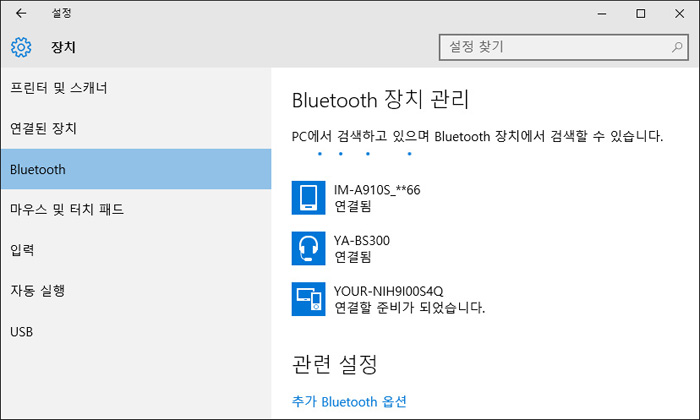Close the 설정 window
This screenshot has width=700, height=420.
679,14
